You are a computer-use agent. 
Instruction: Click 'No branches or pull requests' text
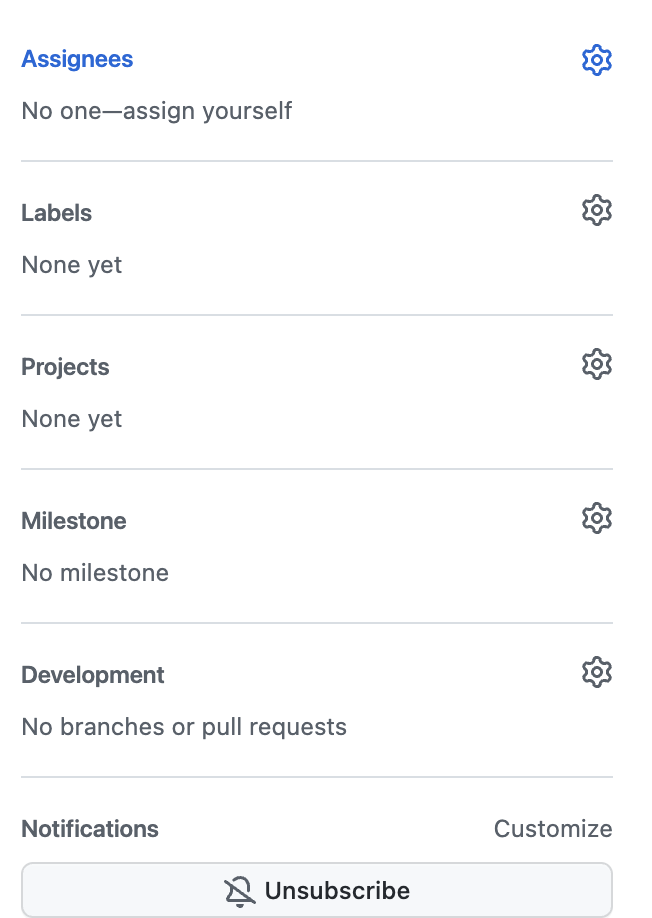(x=184, y=727)
